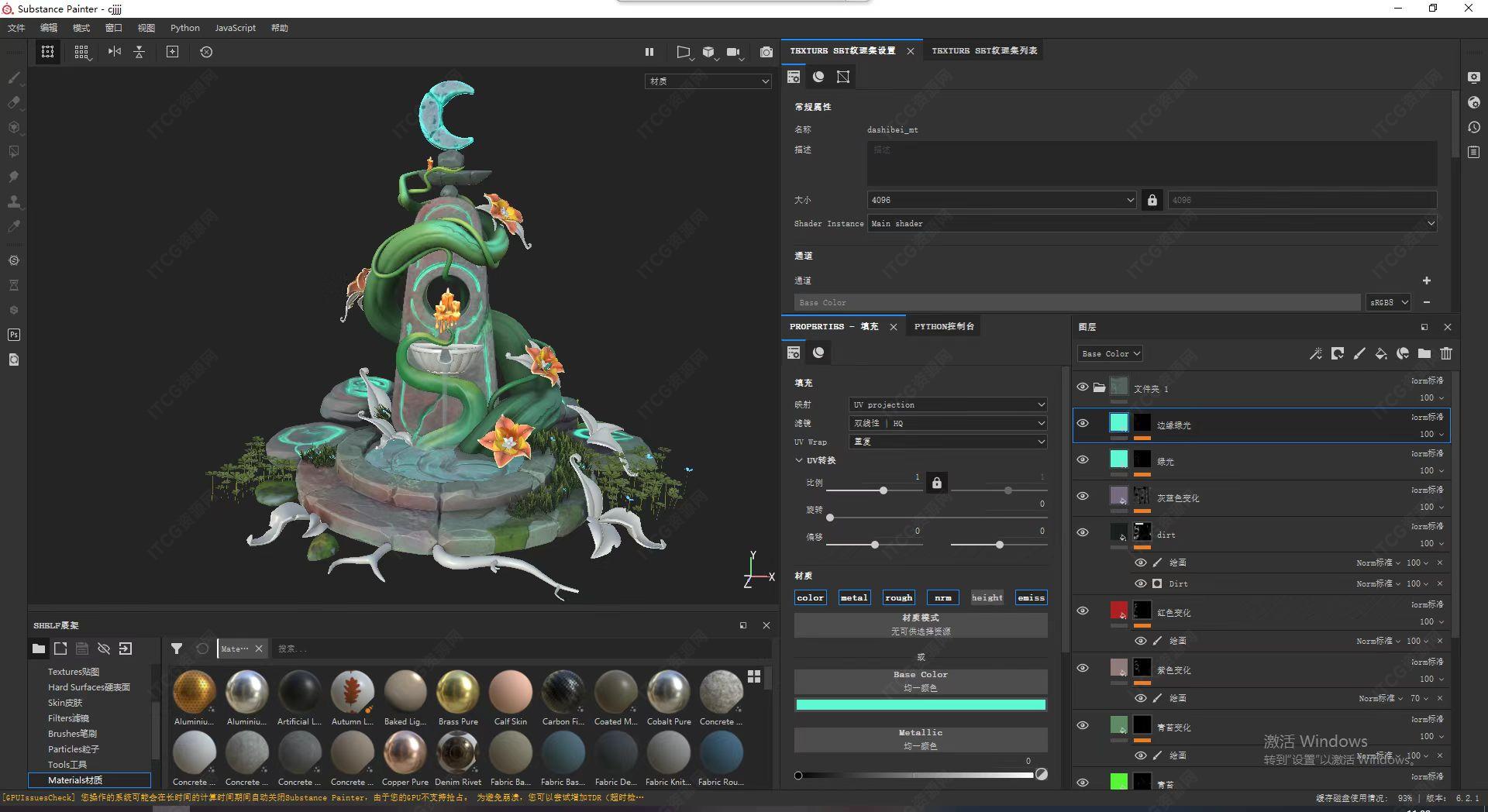The image size is (1488, 812).
Task: Switch to the PYTHON控制台 tab
Action: tap(944, 326)
